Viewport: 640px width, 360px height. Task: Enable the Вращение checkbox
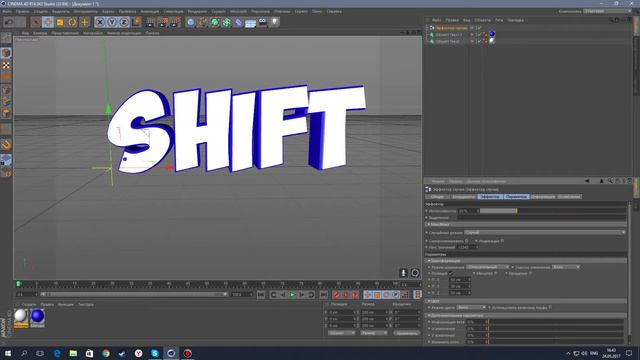pos(530,273)
